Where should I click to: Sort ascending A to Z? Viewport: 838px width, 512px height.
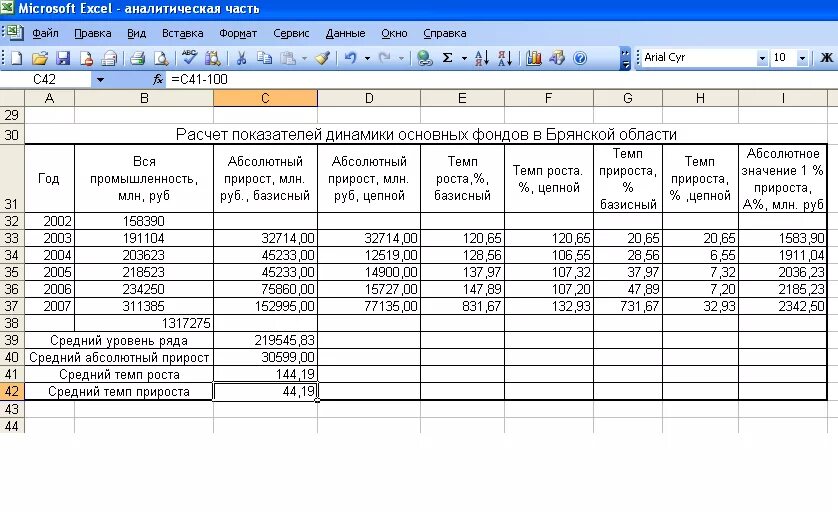482,58
